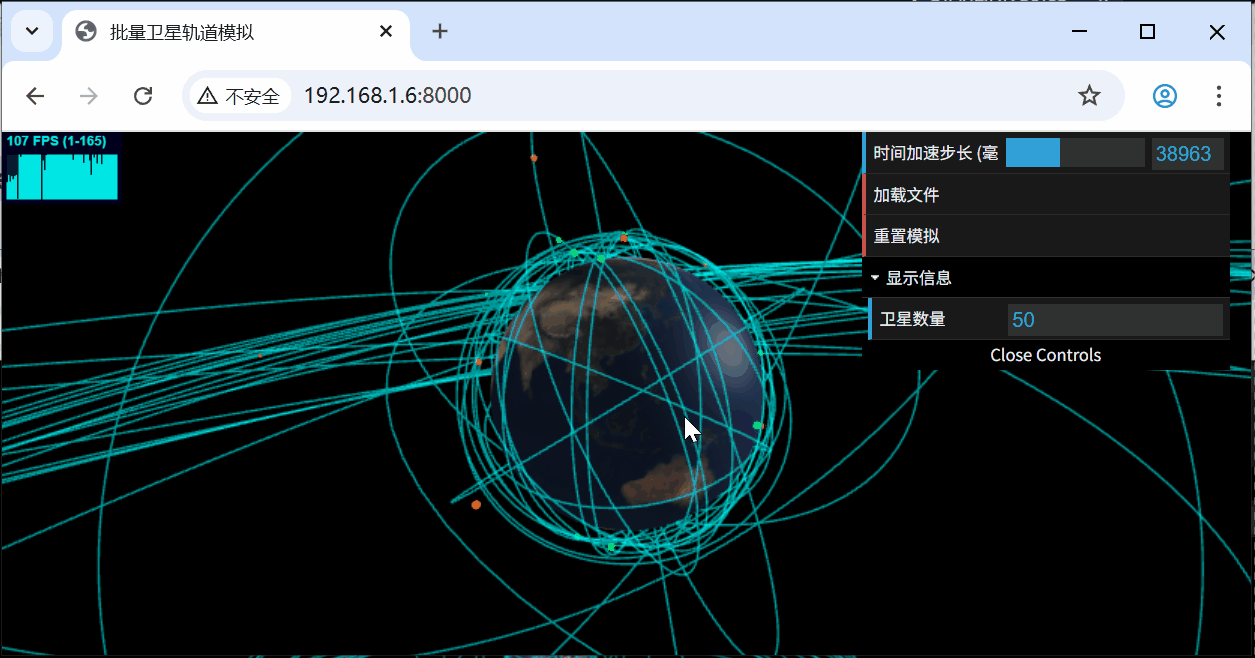
Task: Click Close Controls
Action: (1046, 355)
